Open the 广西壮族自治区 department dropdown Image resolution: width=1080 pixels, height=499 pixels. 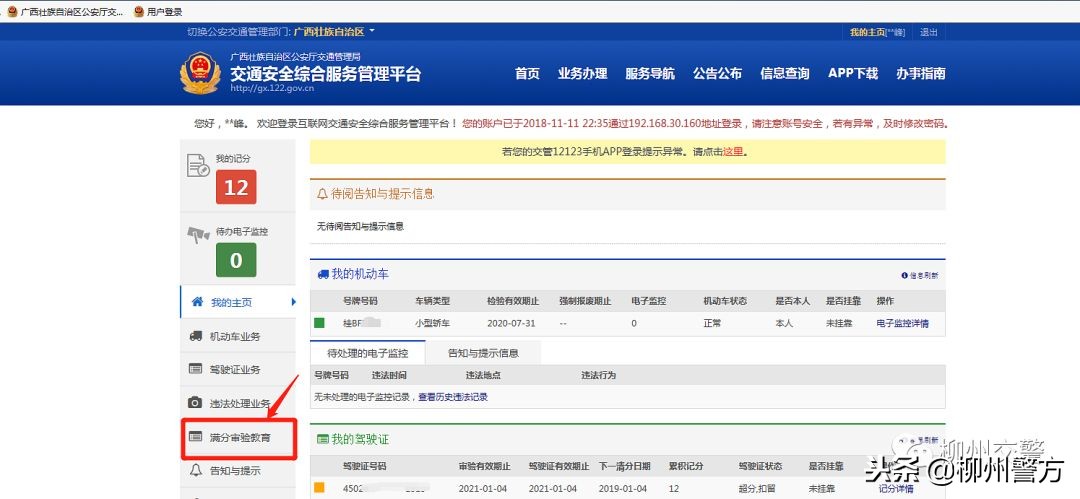click(x=334, y=32)
